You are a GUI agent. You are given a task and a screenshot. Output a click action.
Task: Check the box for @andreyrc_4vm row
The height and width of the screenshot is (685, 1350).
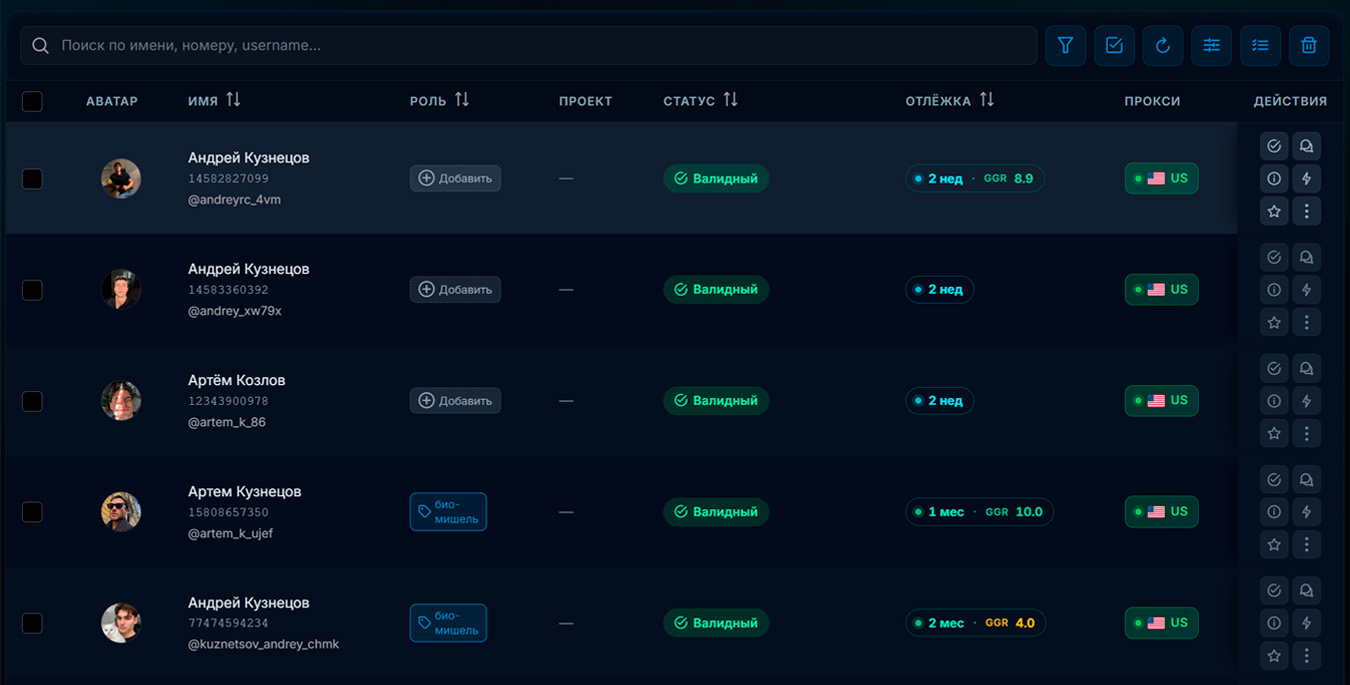(32, 179)
